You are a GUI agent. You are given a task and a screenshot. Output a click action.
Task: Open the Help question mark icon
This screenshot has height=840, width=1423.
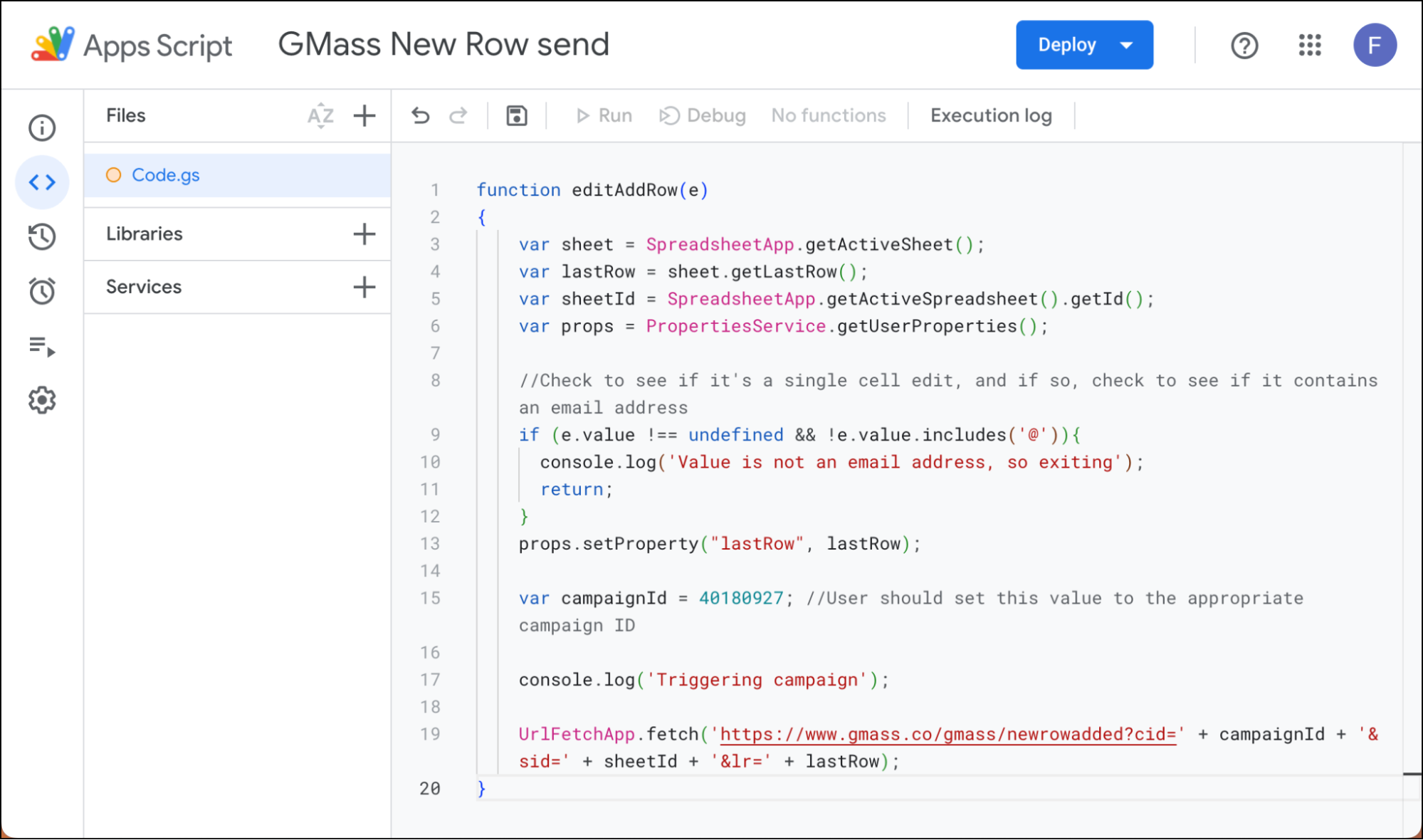pyautogui.click(x=1244, y=46)
